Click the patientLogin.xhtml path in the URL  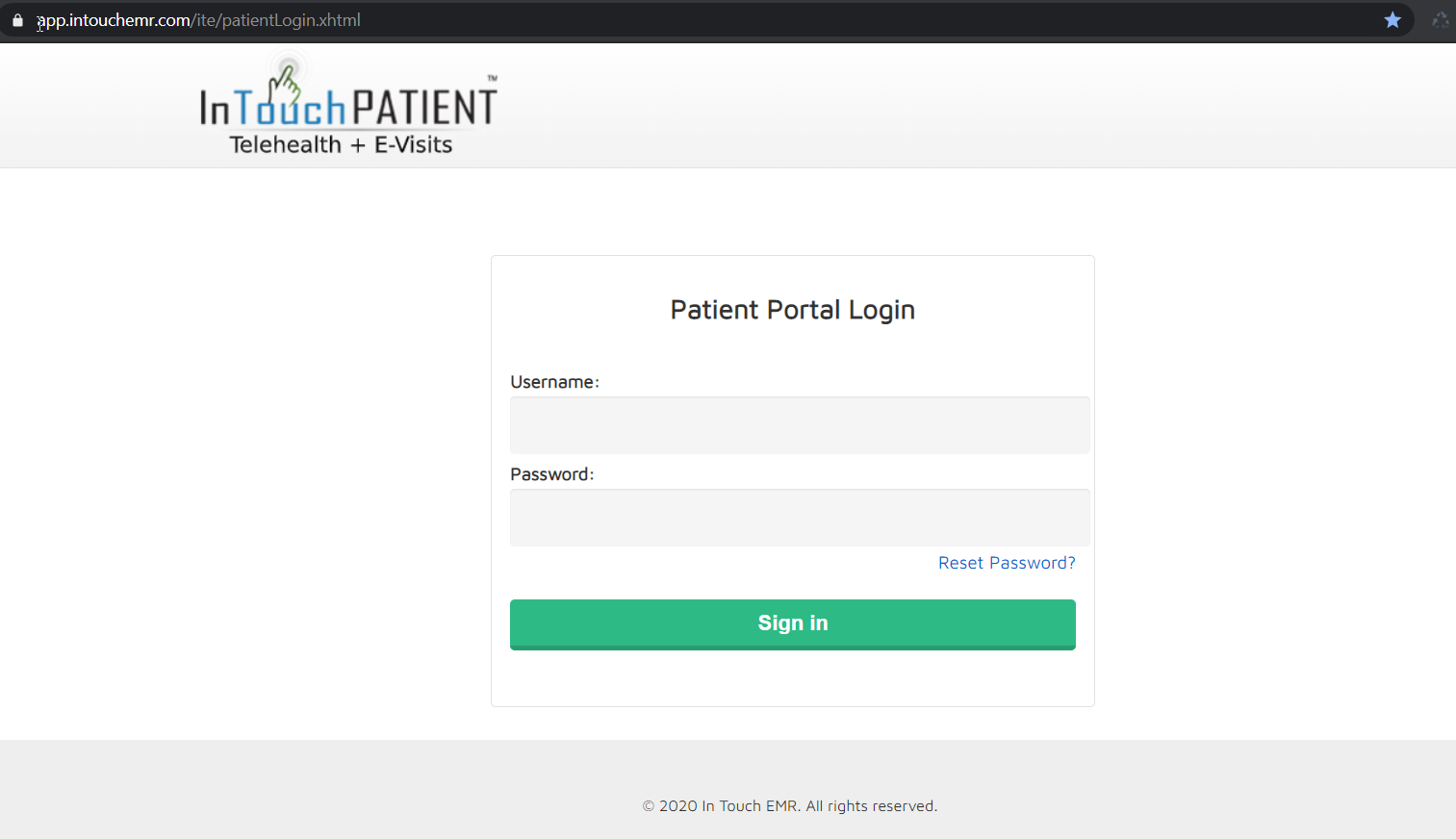click(291, 20)
